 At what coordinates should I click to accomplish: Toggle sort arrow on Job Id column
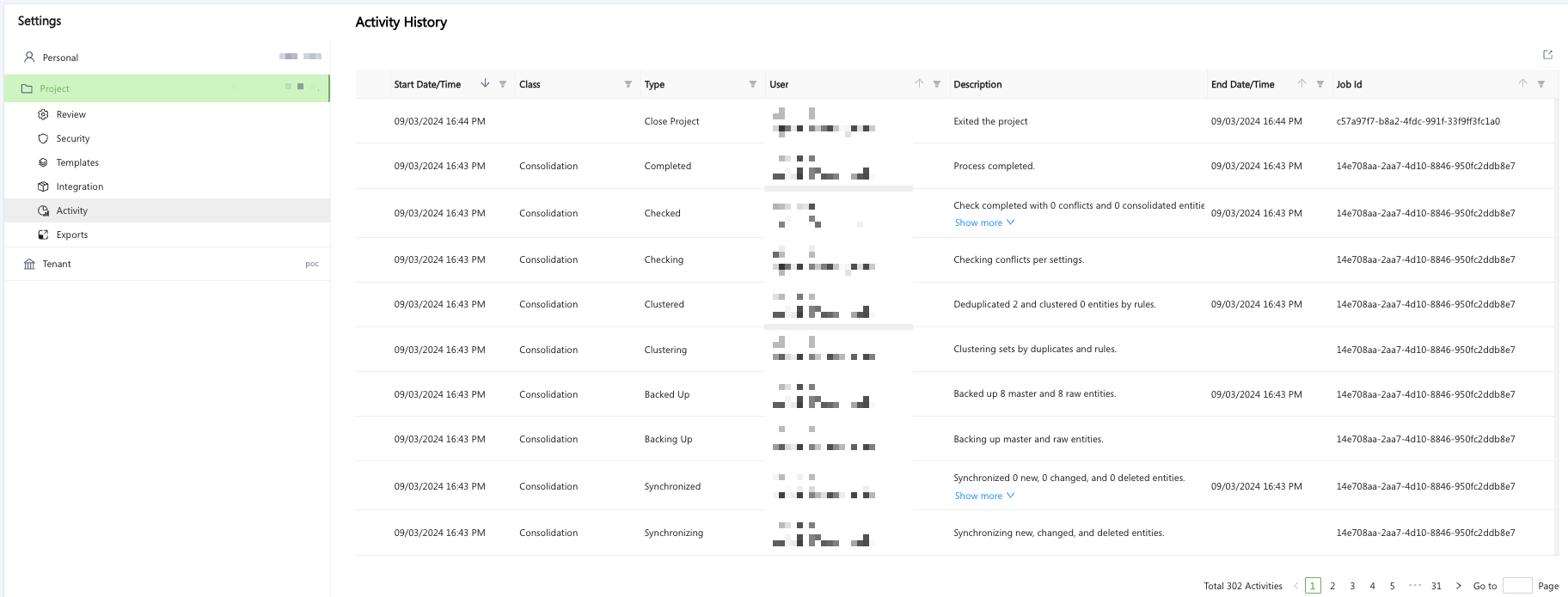[x=1522, y=83]
